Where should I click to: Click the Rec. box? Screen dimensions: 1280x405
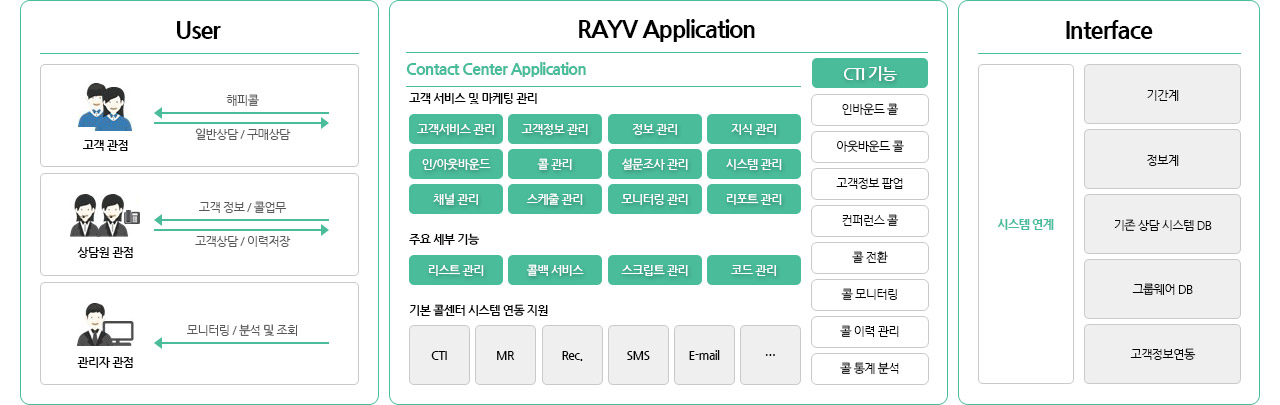point(572,355)
